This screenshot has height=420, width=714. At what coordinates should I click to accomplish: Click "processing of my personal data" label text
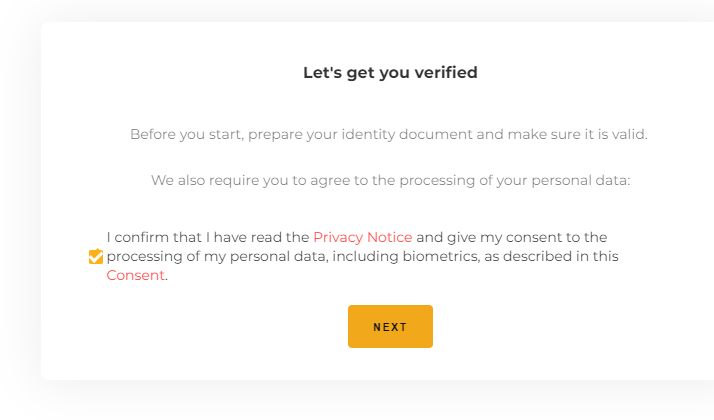click(217, 256)
